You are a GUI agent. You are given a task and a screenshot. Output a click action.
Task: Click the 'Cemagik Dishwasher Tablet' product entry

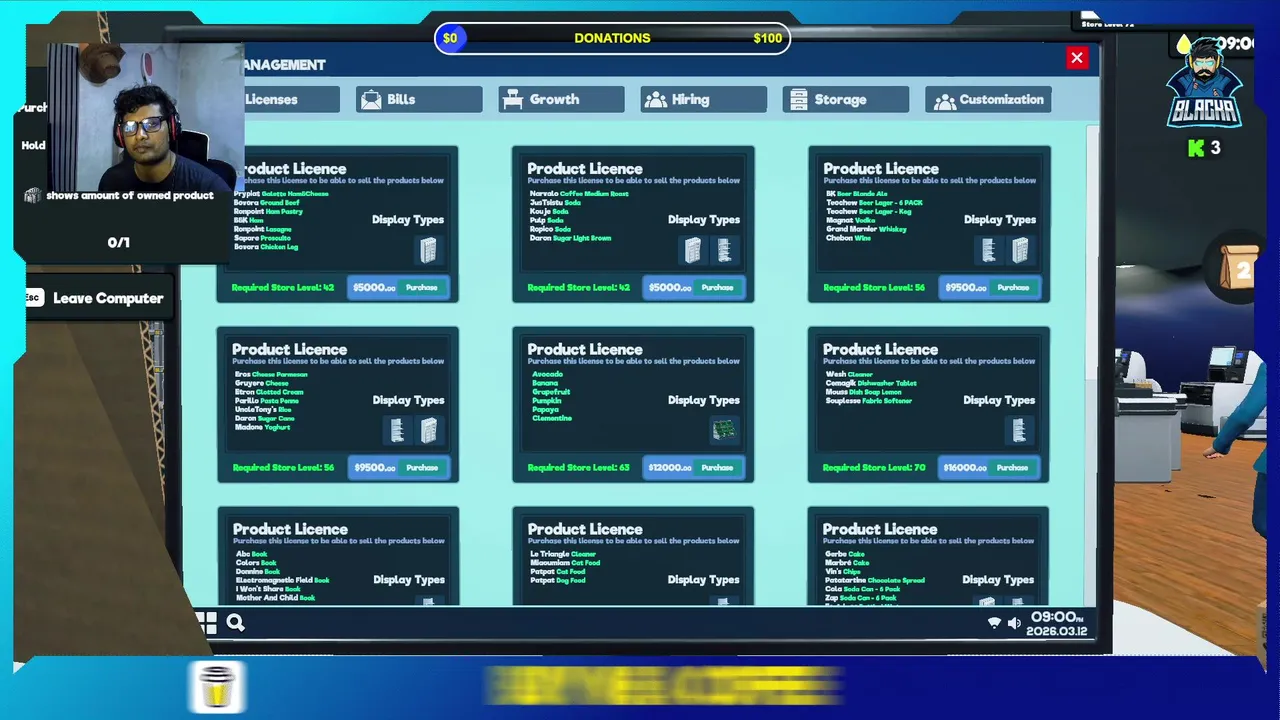coord(871,383)
